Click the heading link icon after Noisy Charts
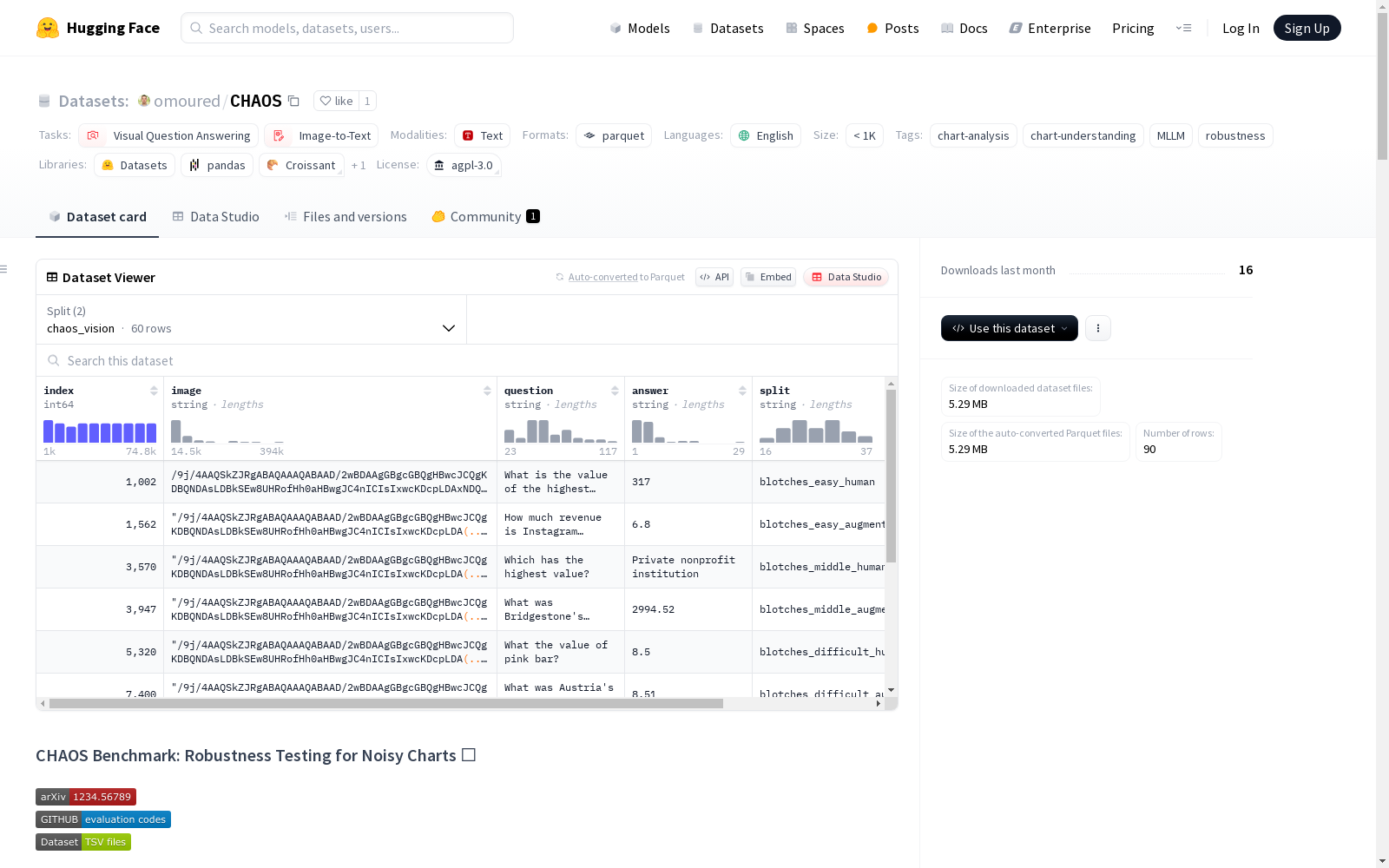 point(469,755)
